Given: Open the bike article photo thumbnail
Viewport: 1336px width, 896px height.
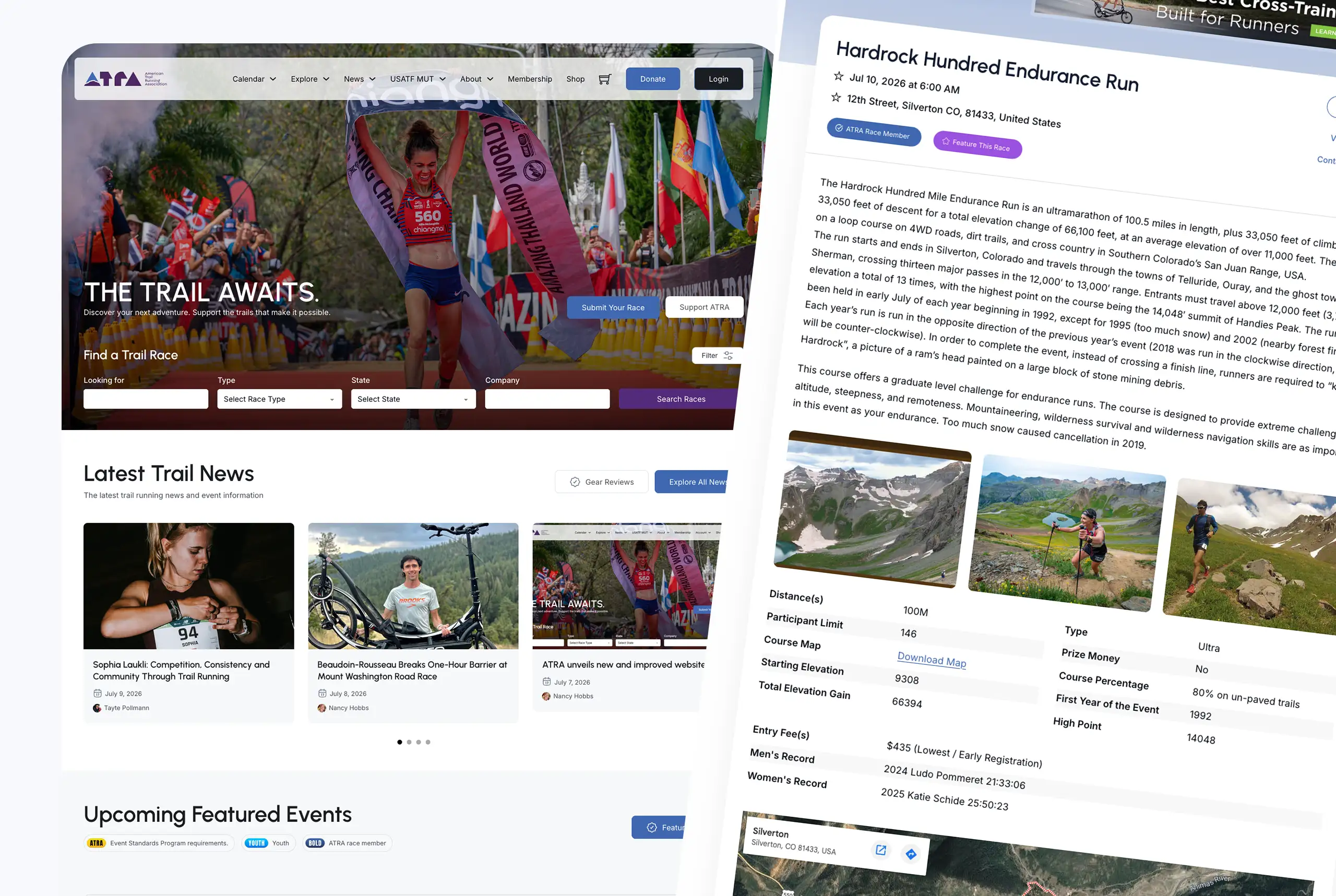Looking at the screenshot, I should tap(413, 586).
